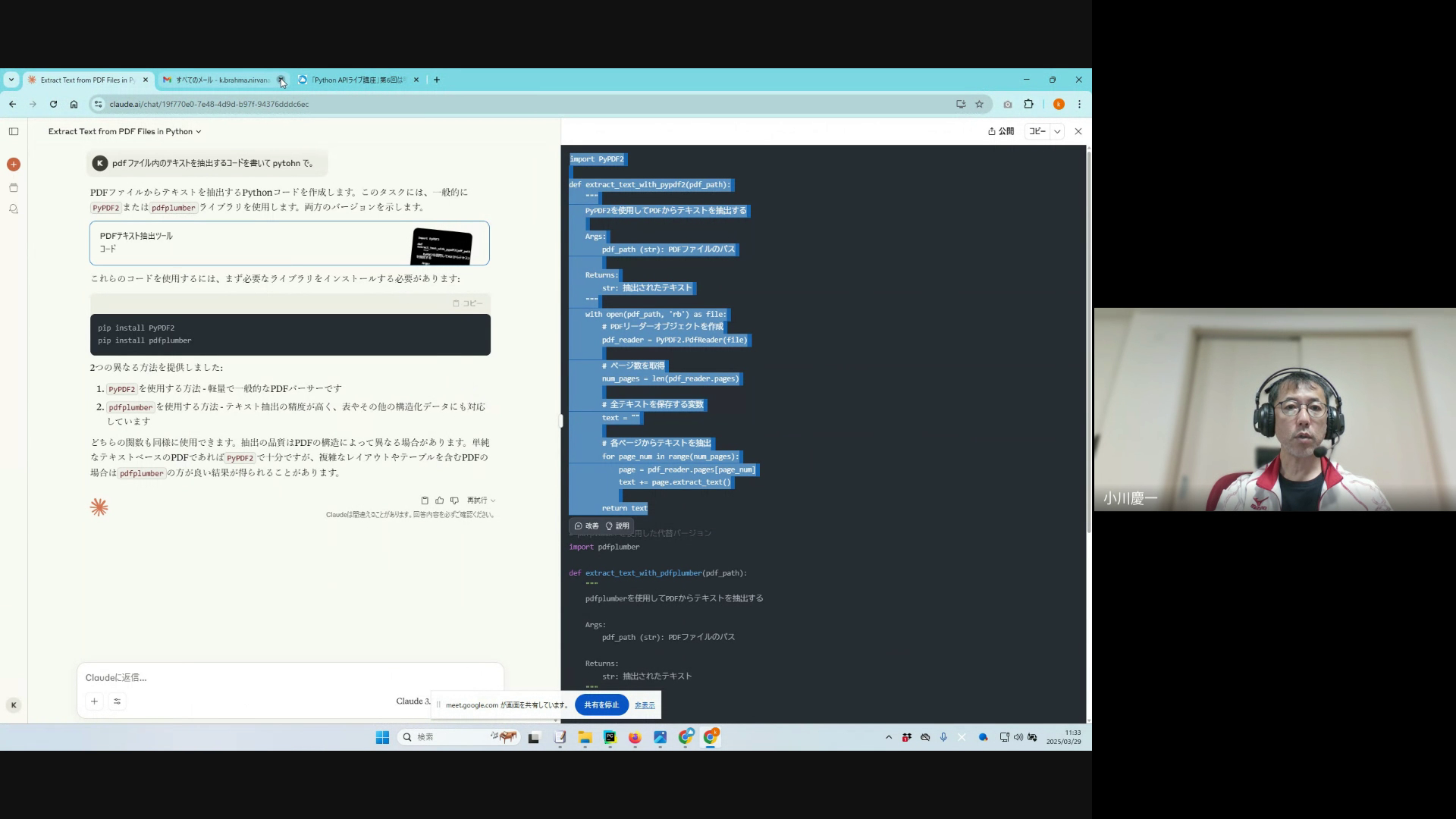Screen dimensions: 1456x819
Task: Open the PDFテキスト抽出ツール artifact card
Action: (x=289, y=243)
